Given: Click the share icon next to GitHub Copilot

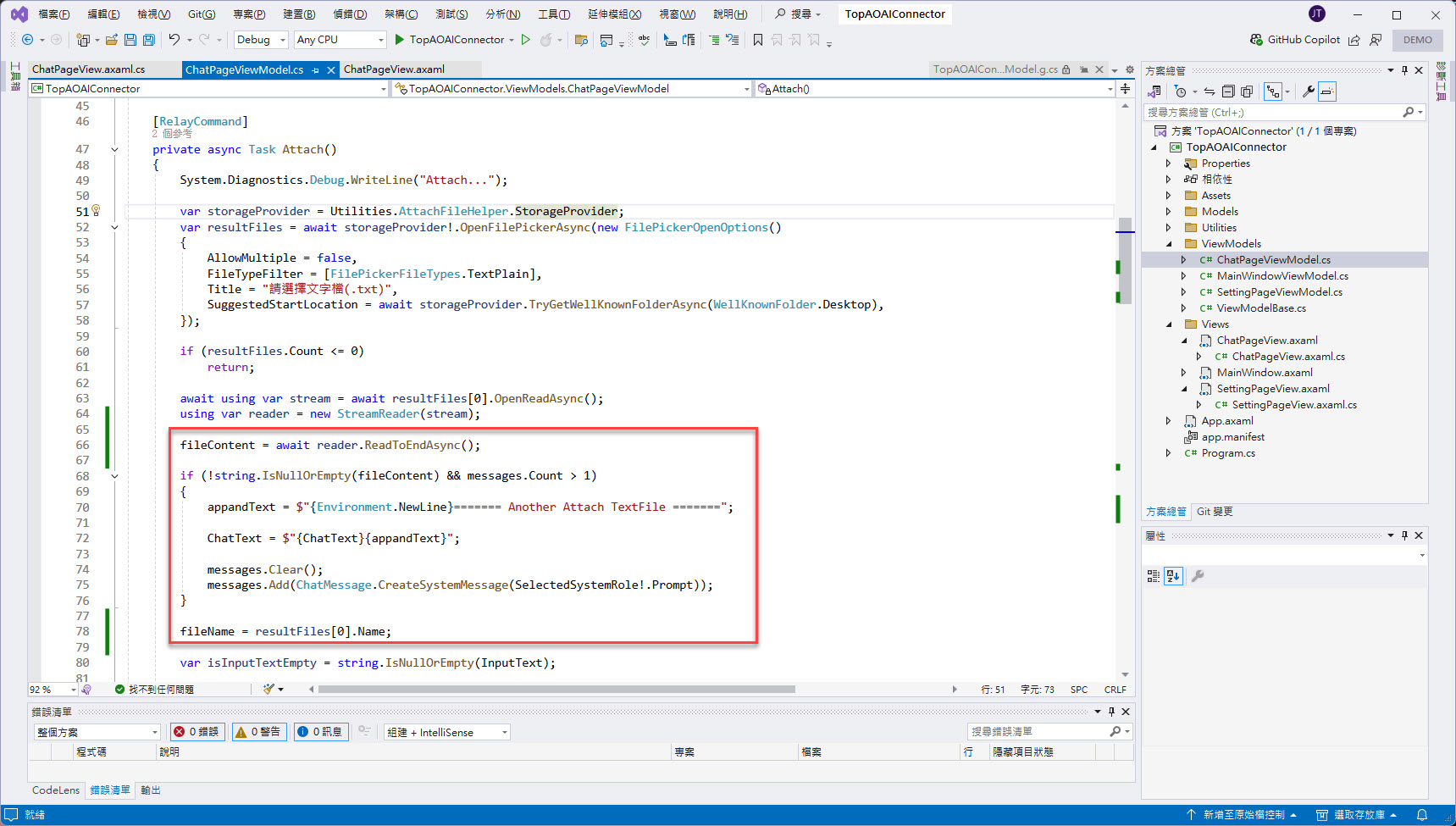Looking at the screenshot, I should (x=1354, y=40).
